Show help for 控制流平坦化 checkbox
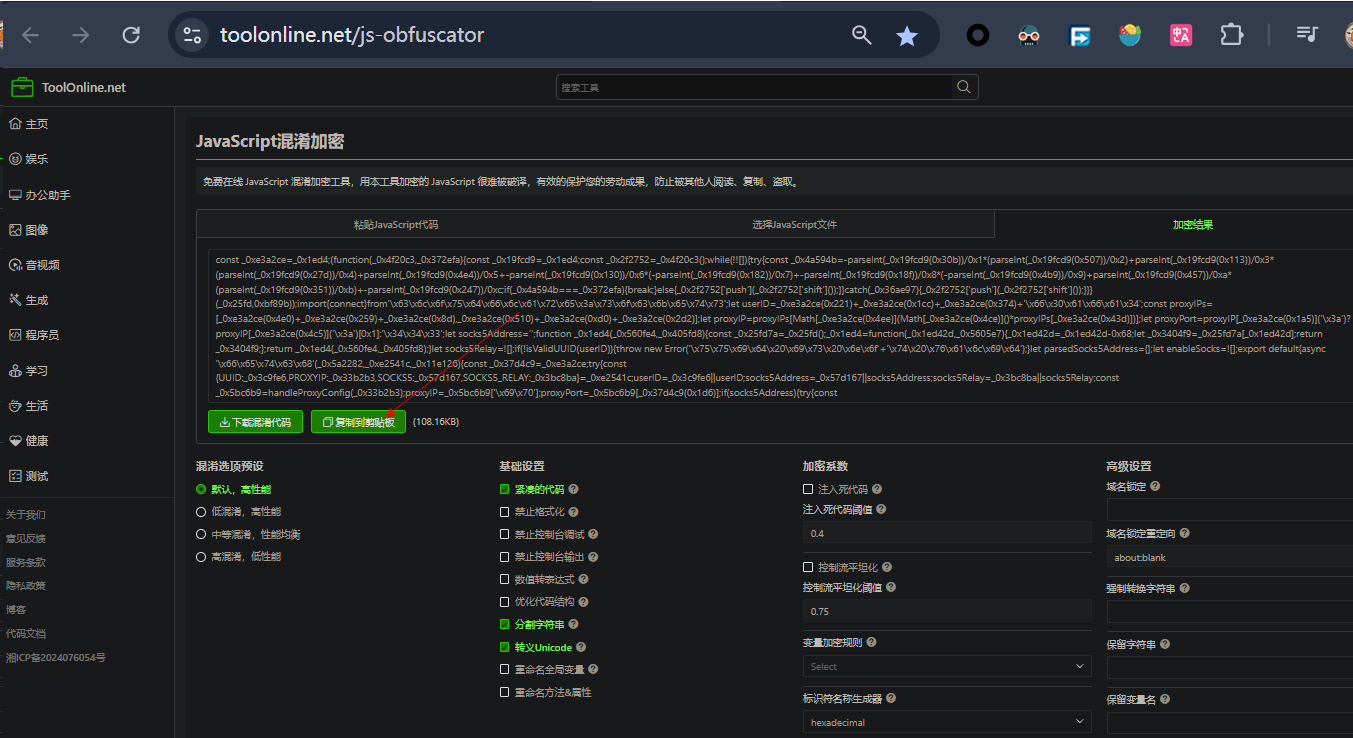Screen dimensions: 1353x738 click(x=887, y=567)
